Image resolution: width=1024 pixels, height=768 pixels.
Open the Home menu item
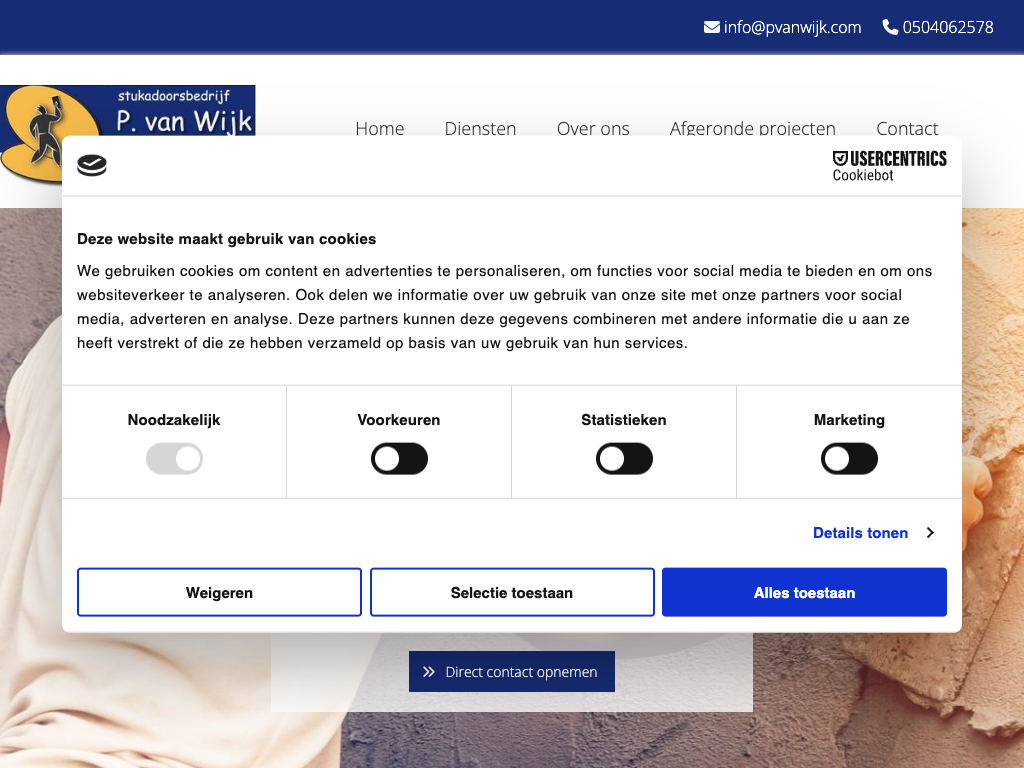(380, 127)
